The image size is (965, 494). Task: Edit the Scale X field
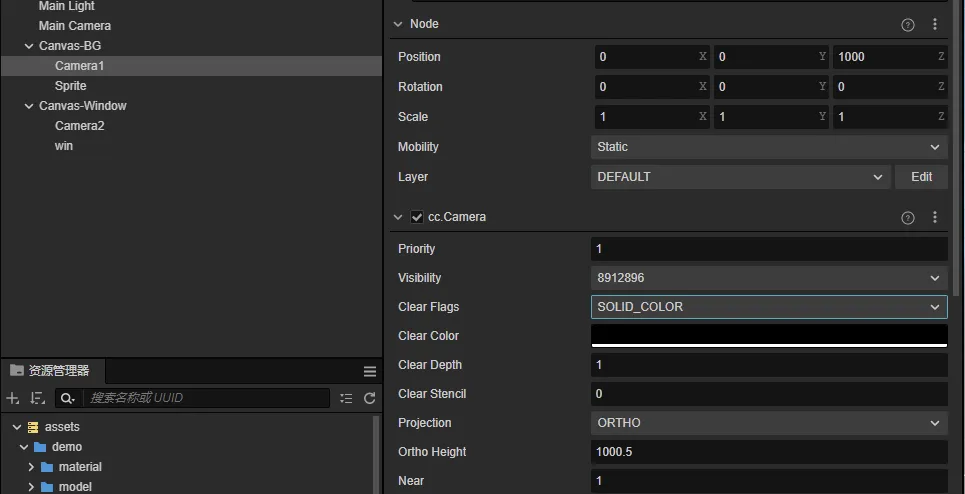click(652, 117)
